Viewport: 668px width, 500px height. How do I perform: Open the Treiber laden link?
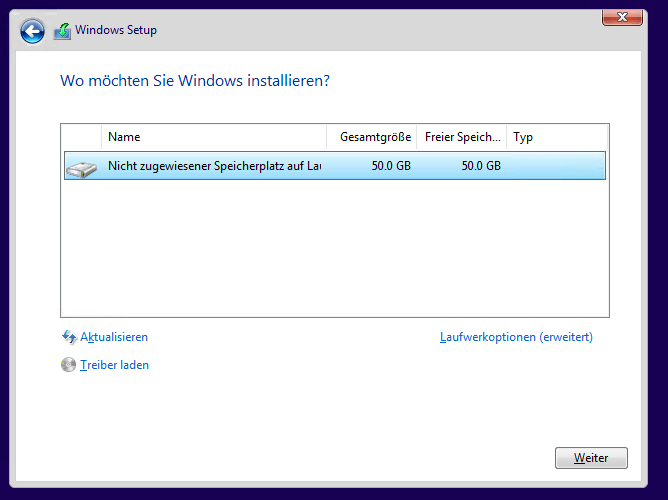point(114,366)
